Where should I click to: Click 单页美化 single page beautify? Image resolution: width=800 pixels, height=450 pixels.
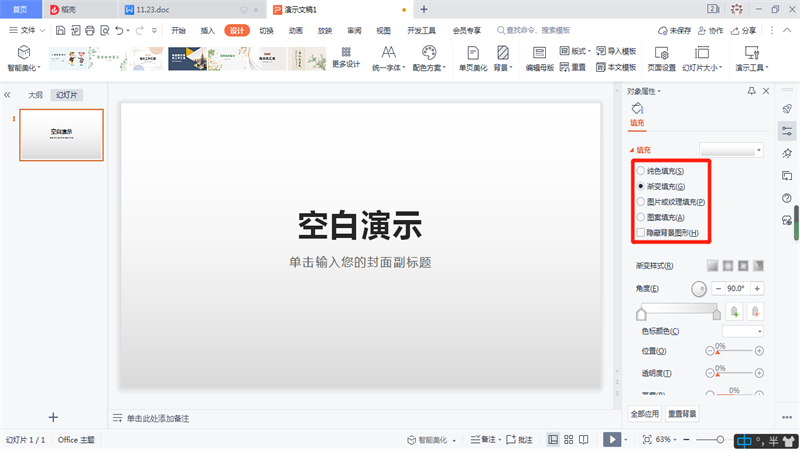coord(473,59)
